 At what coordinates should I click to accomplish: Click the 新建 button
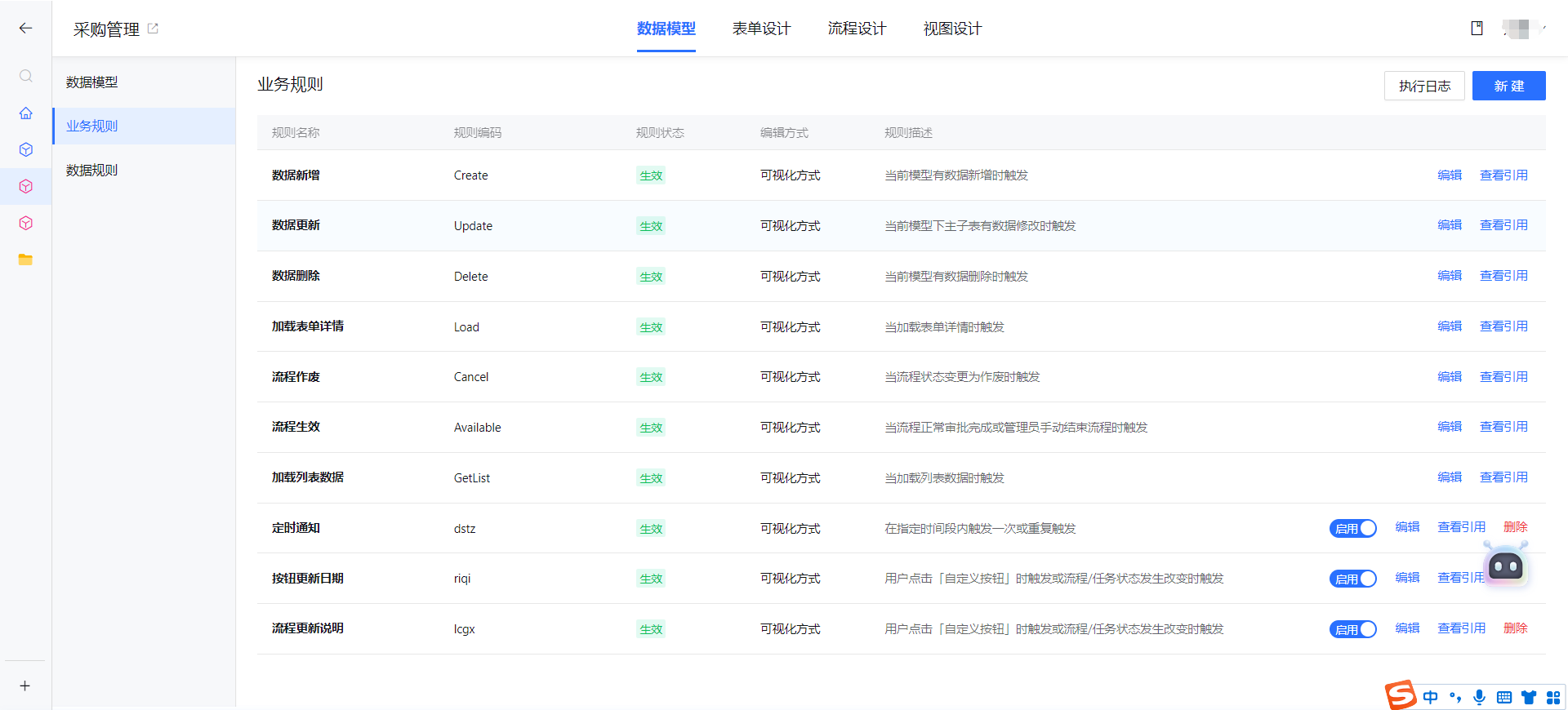pyautogui.click(x=1508, y=86)
